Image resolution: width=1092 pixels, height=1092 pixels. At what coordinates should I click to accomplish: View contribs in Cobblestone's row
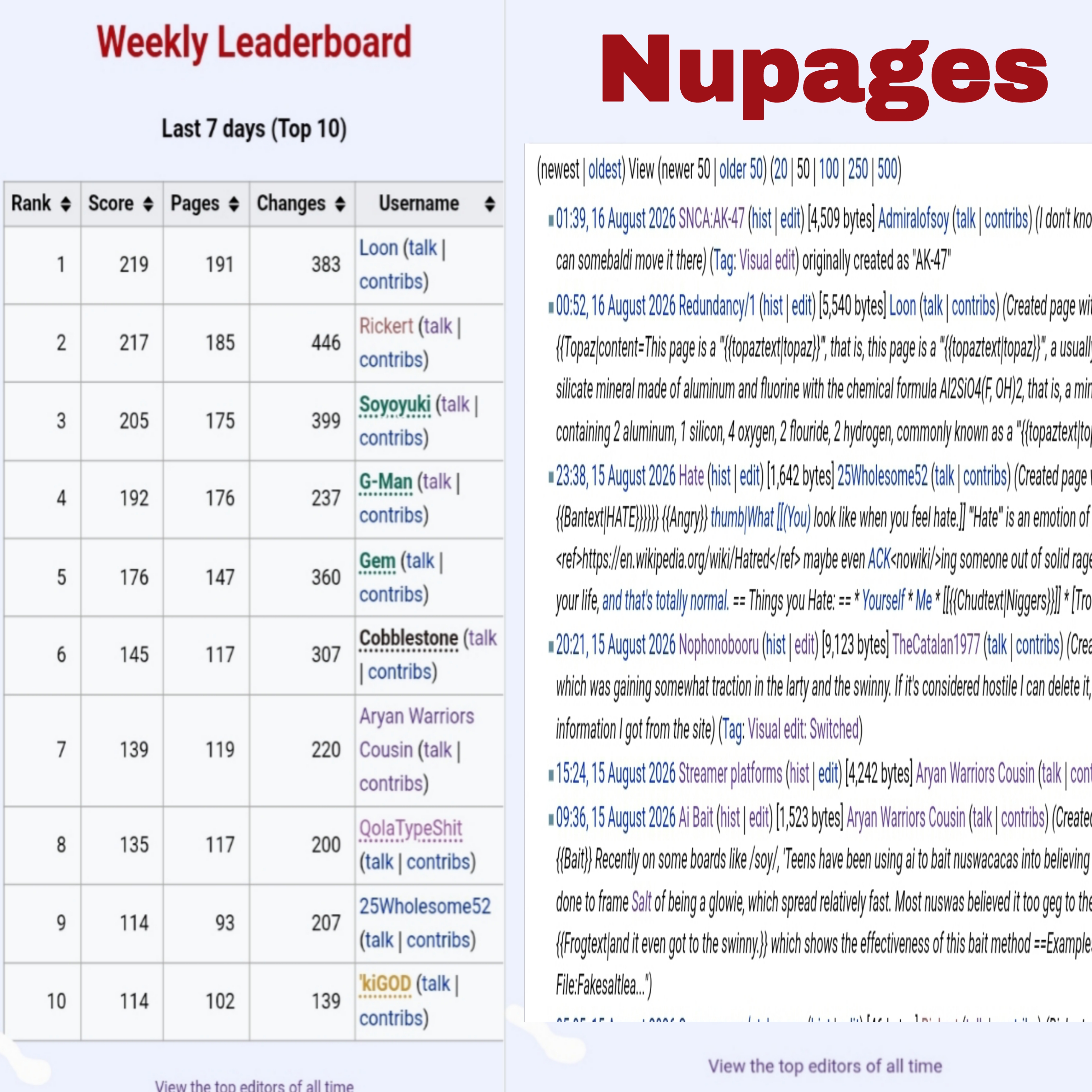[x=400, y=672]
